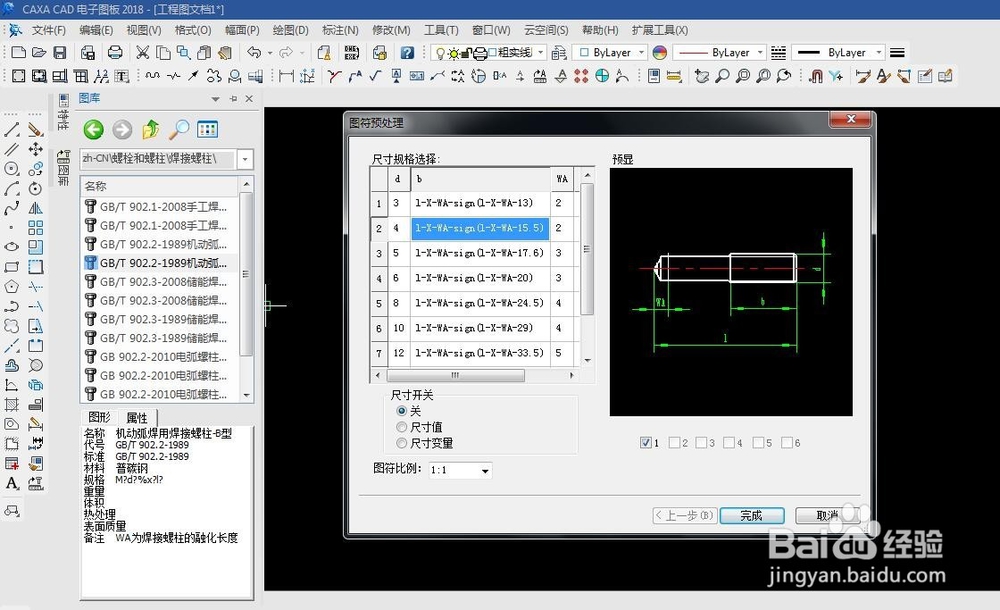Image resolution: width=1000 pixels, height=610 pixels.
Task: Open the linetype ByLayer dropdown
Action: (760, 52)
